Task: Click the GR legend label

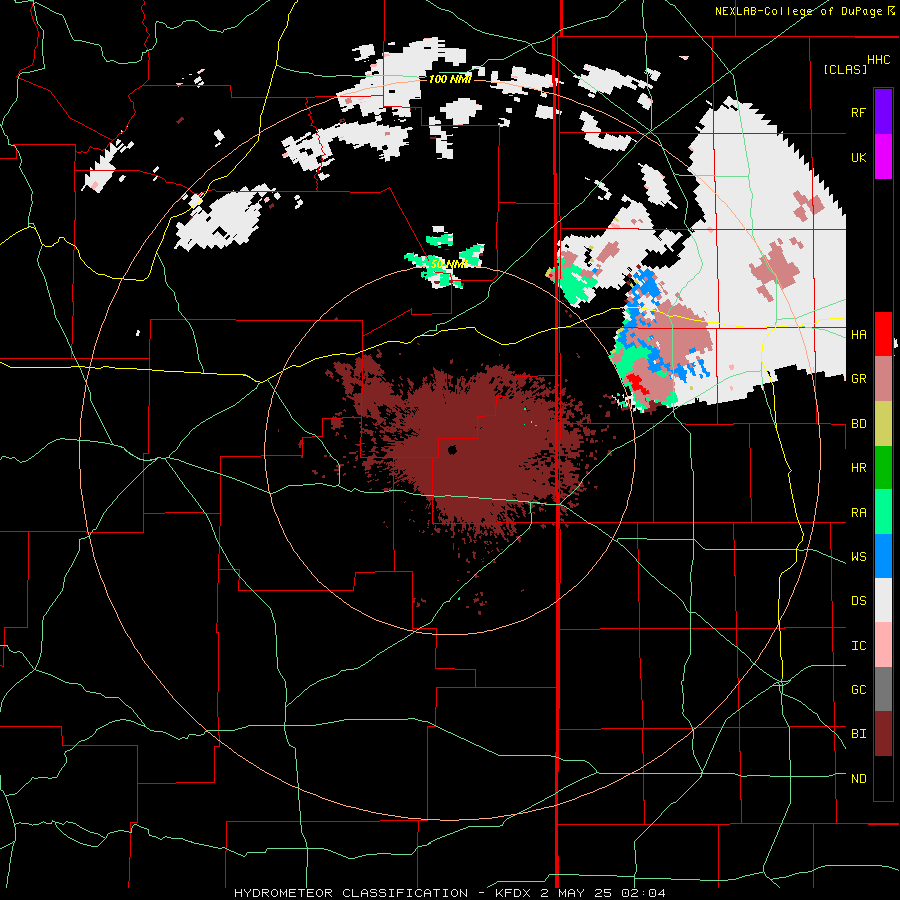Action: pyautogui.click(x=858, y=379)
